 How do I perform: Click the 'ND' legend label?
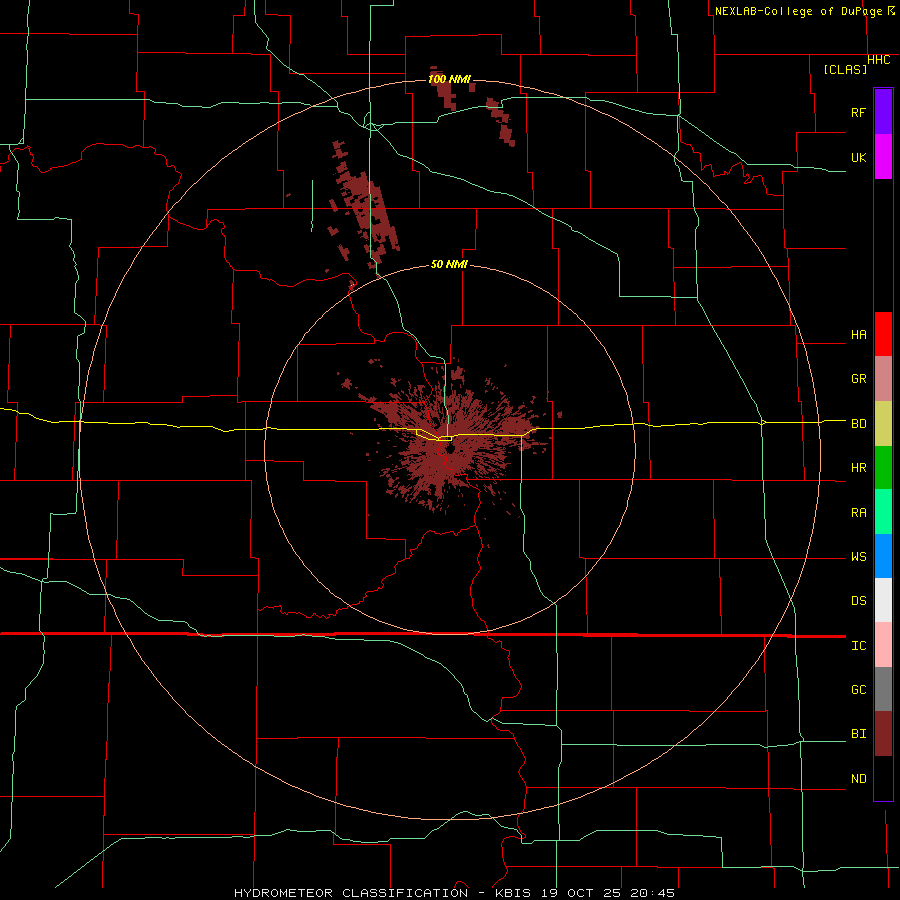click(858, 779)
